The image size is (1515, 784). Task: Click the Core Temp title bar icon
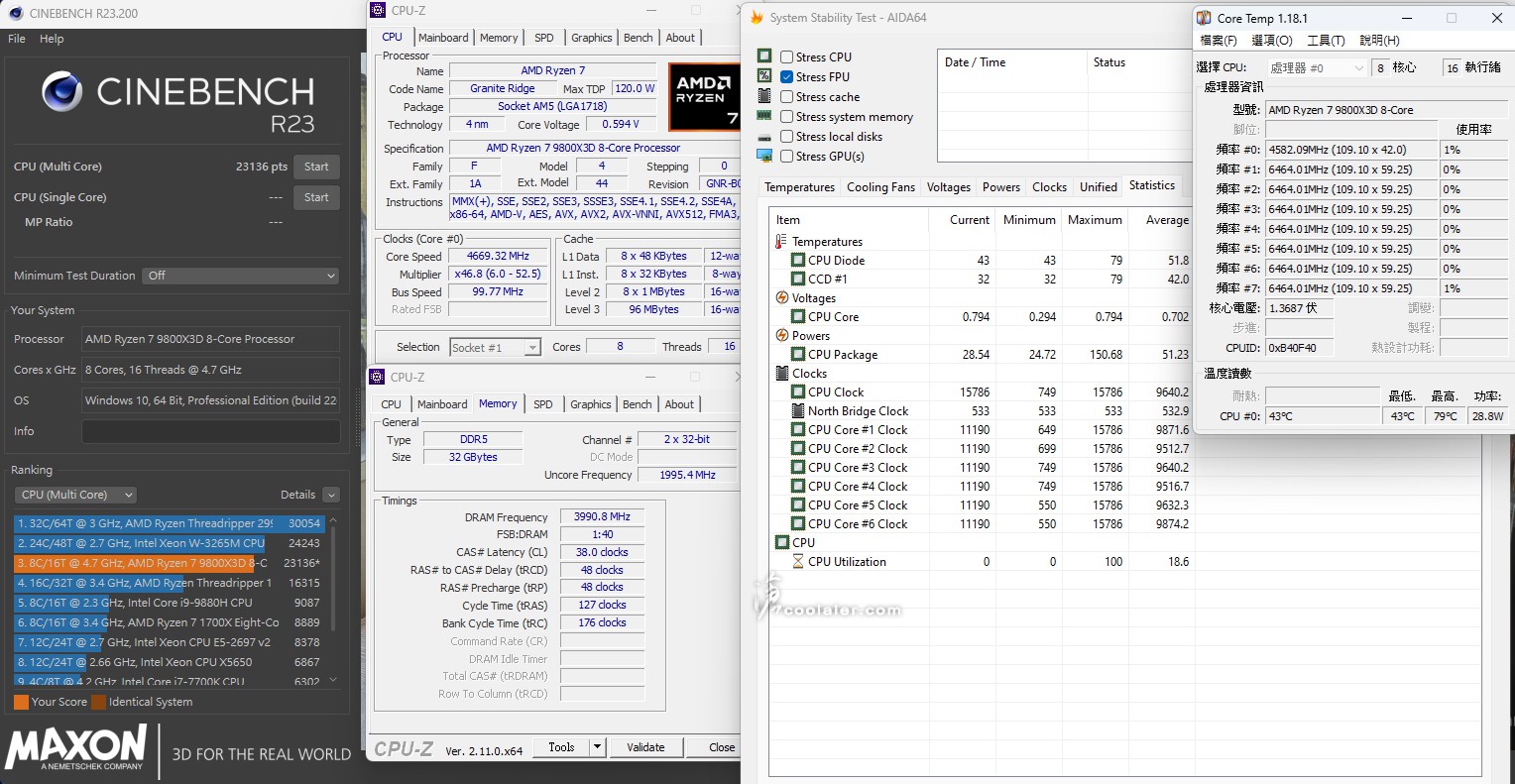(1204, 18)
